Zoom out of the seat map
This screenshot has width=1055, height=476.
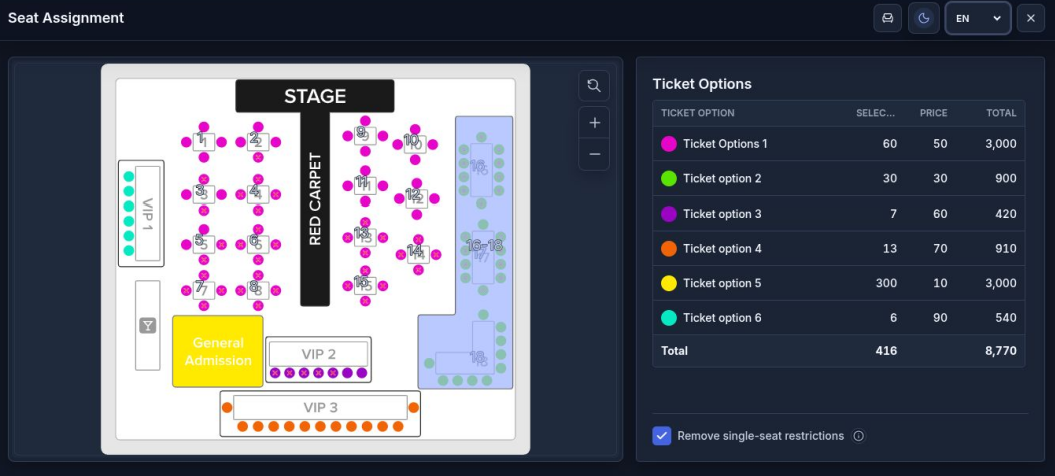tap(594, 154)
